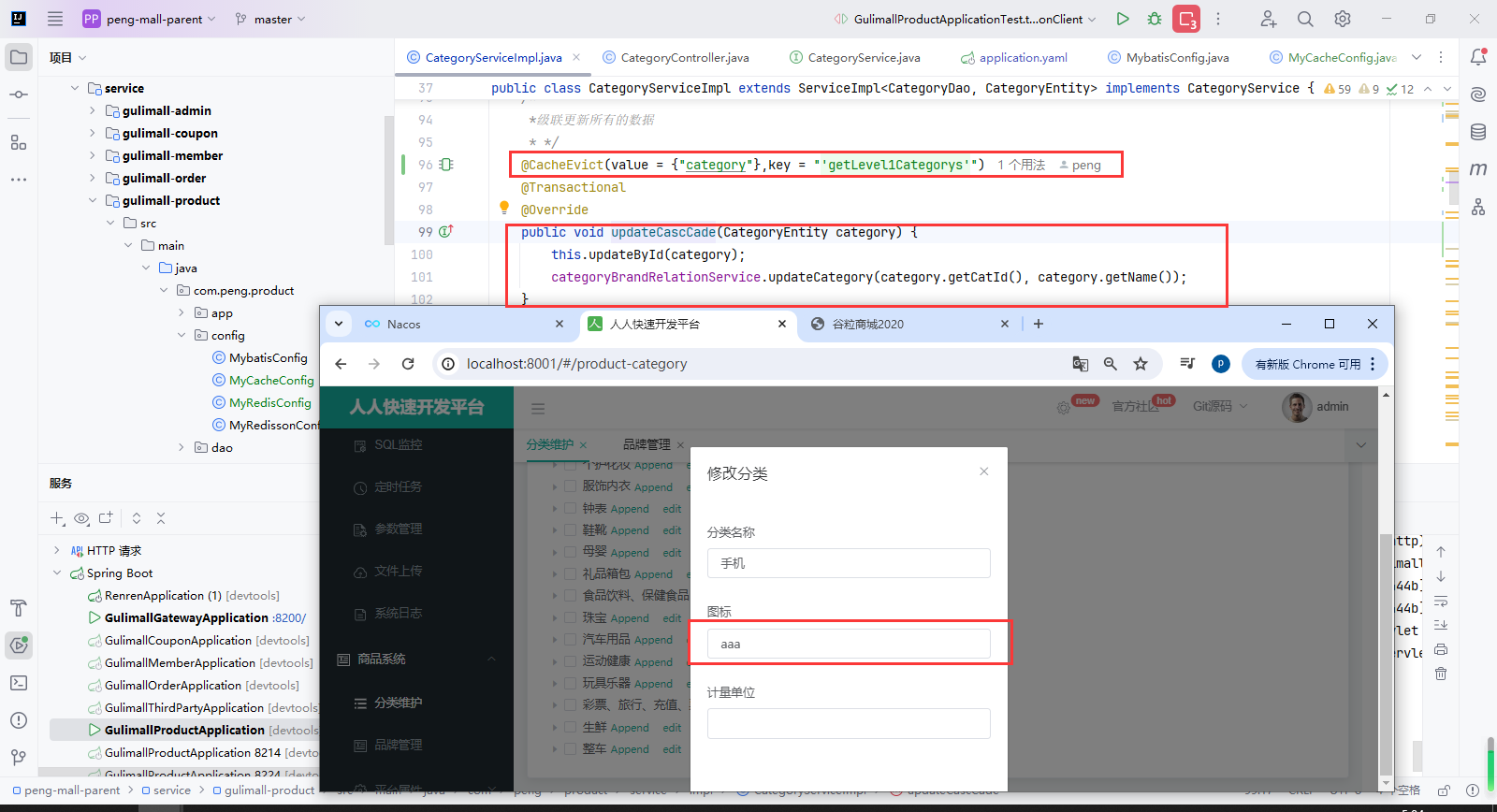Open the Maven tool window icon

point(1478,169)
